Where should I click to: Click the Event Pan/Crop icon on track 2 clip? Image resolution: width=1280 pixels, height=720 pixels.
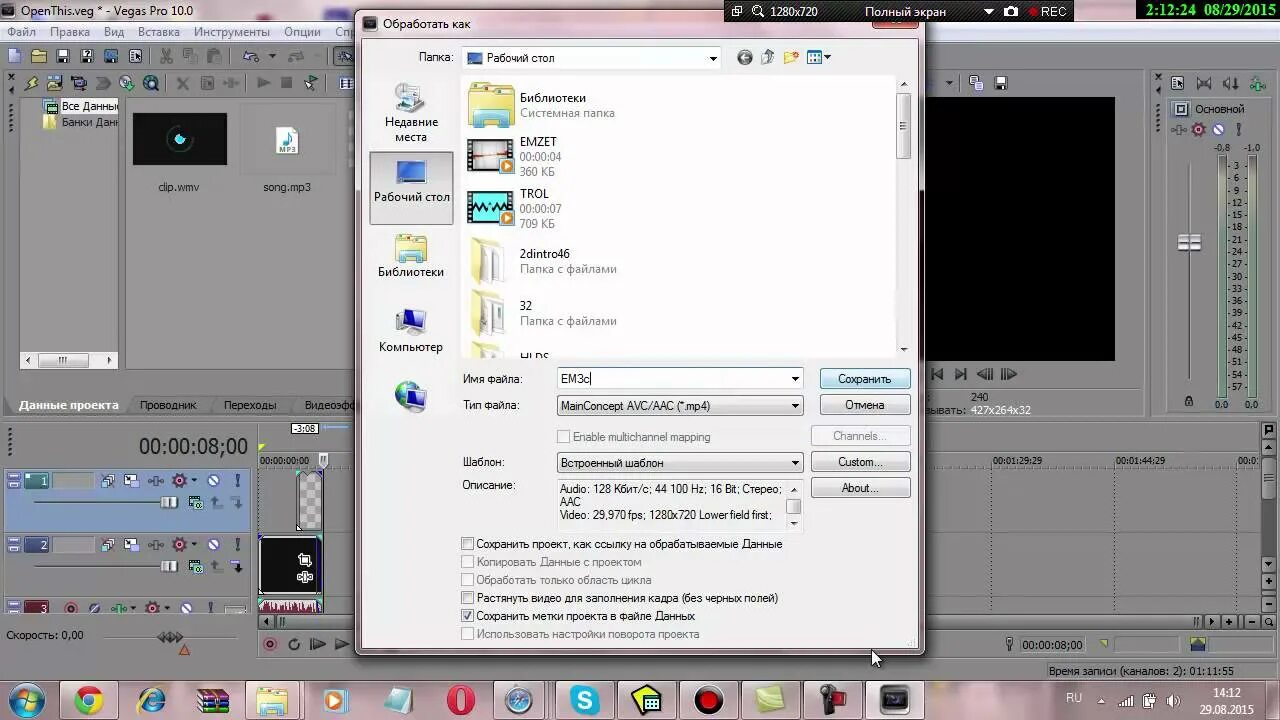click(x=305, y=560)
